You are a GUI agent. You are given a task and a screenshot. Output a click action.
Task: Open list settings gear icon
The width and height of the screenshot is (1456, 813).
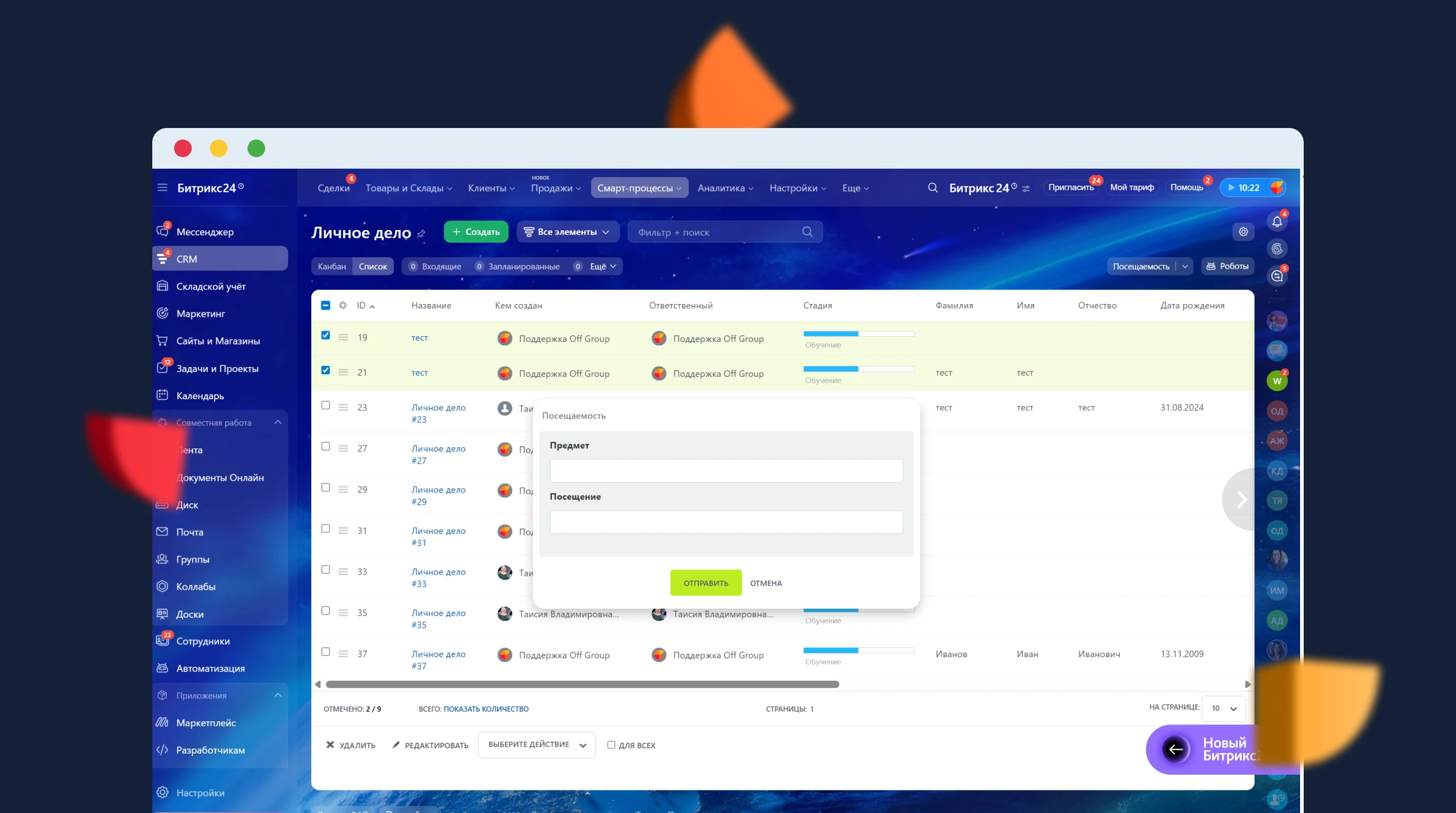click(1243, 232)
